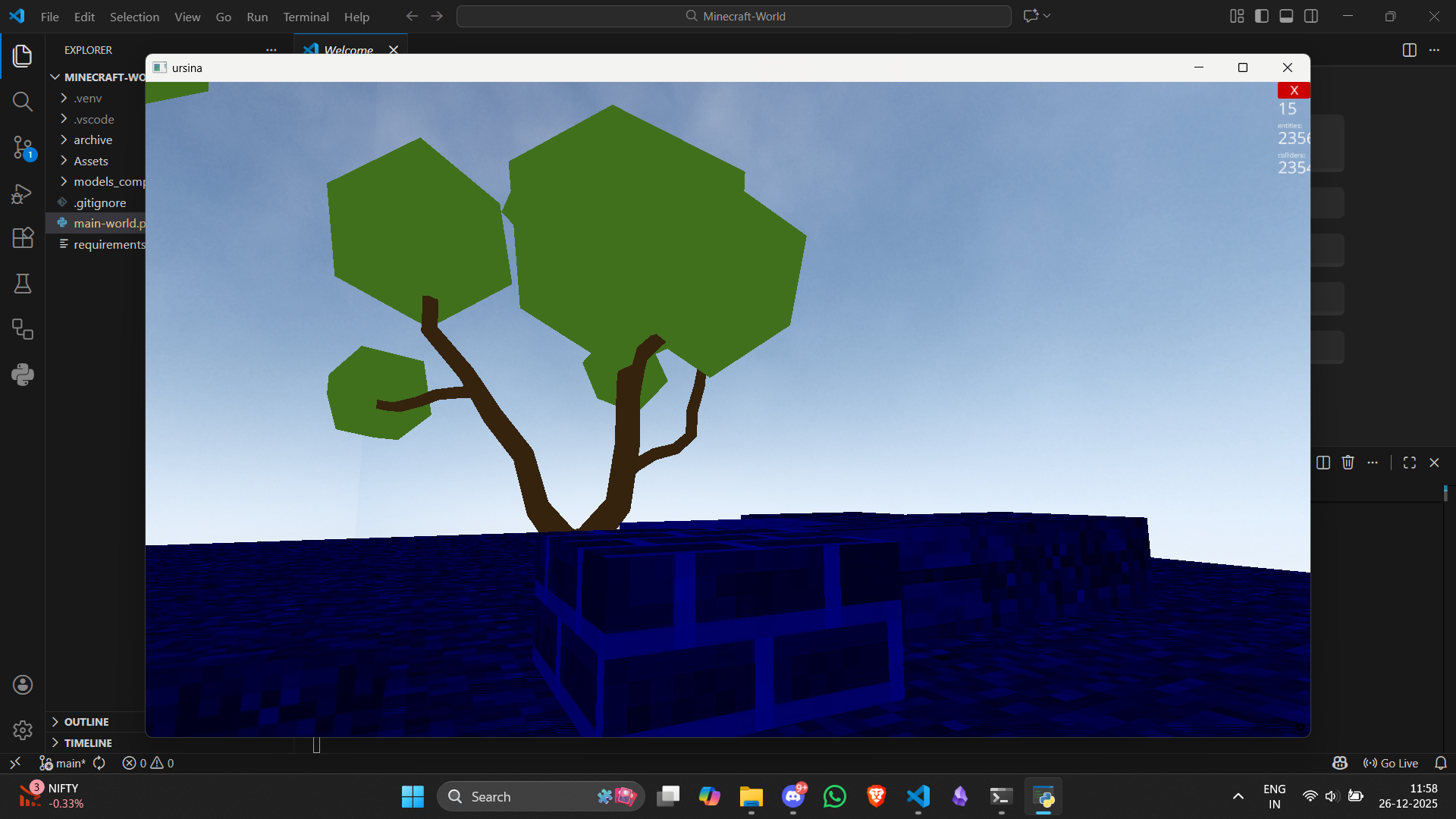This screenshot has width=1456, height=819.
Task: Go back in navigation history
Action: pos(412,16)
